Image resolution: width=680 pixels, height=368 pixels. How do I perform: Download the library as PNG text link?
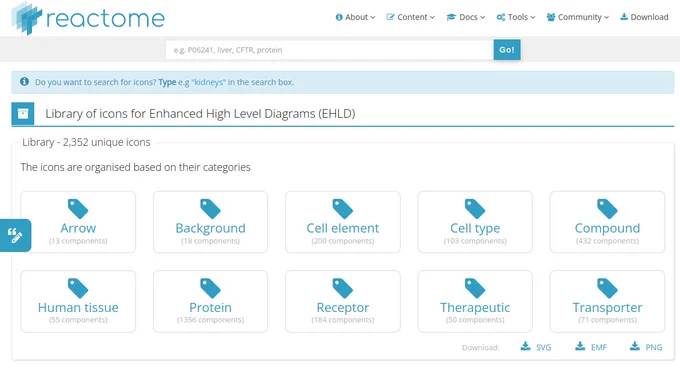(x=654, y=347)
